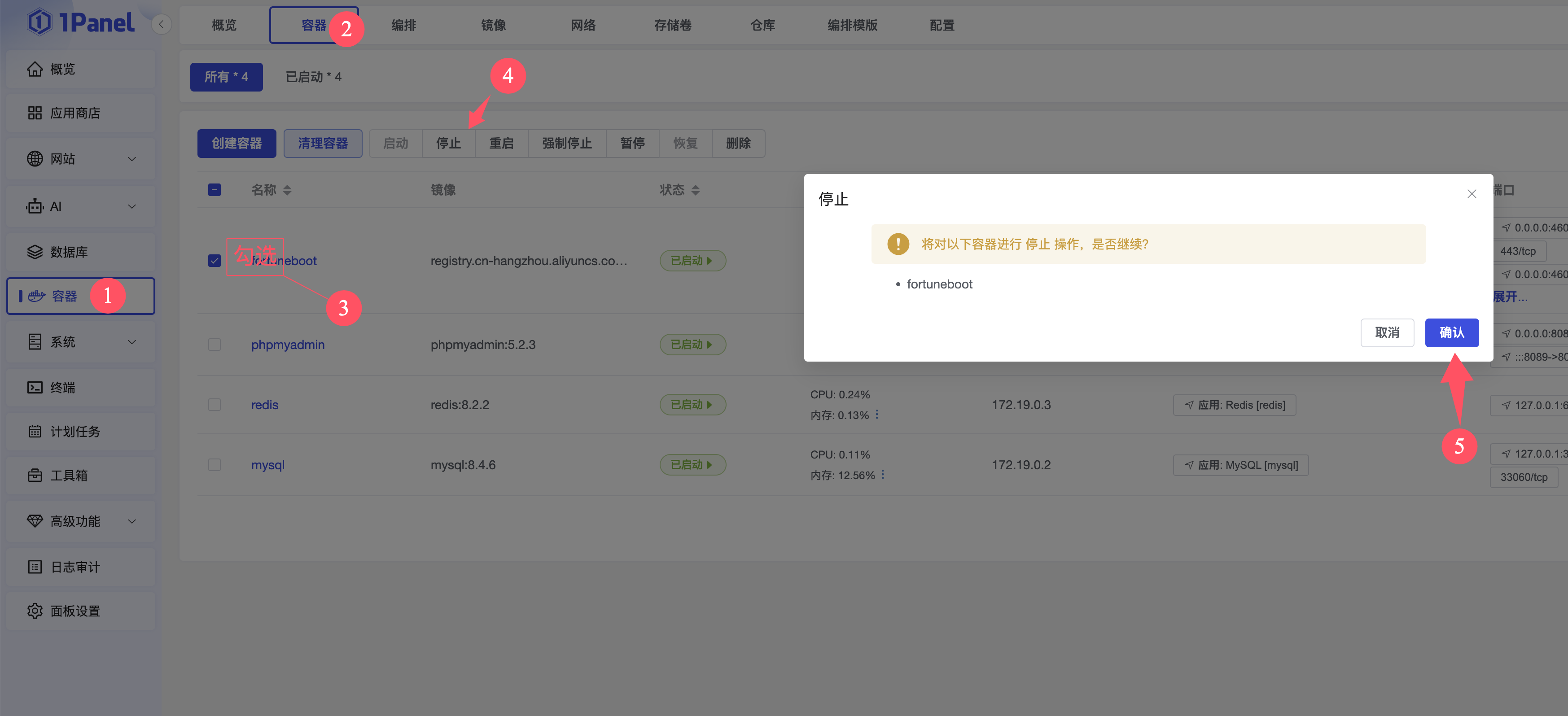Viewport: 1568px width, 716px height.
Task: Open mysql resource stats three-dot menu
Action: [883, 475]
